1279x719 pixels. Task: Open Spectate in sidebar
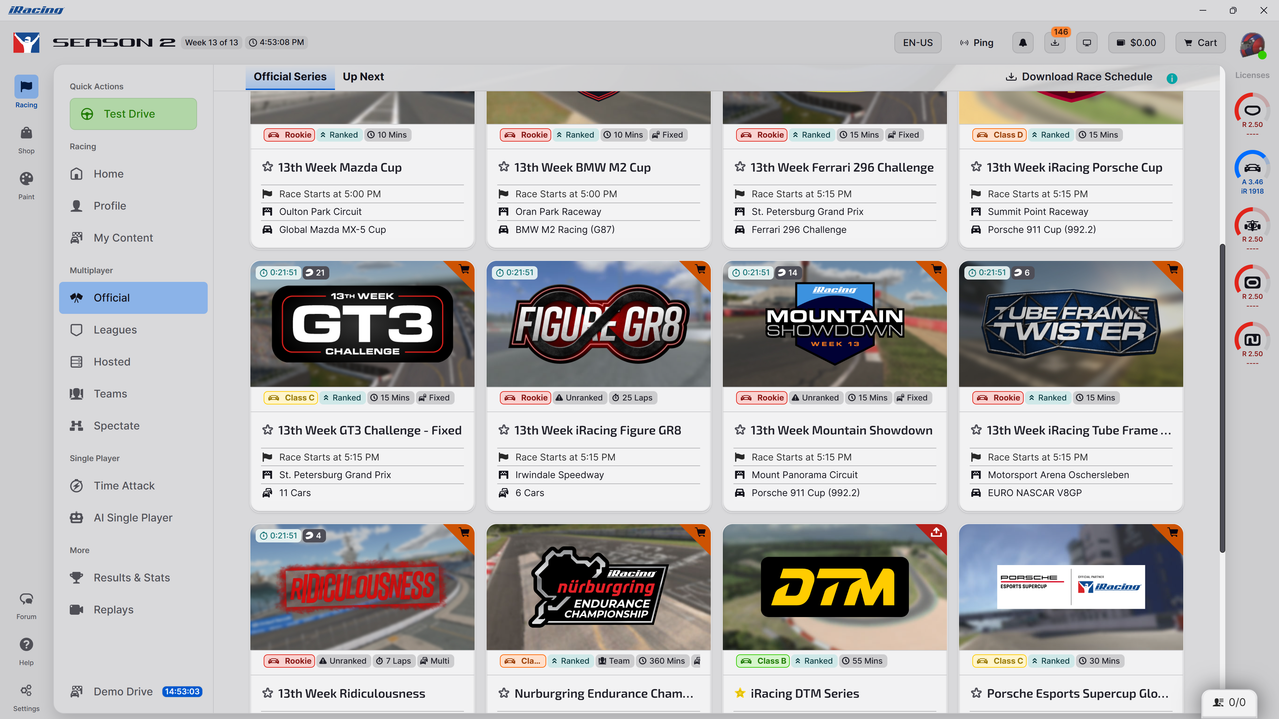pyautogui.click(x=133, y=426)
